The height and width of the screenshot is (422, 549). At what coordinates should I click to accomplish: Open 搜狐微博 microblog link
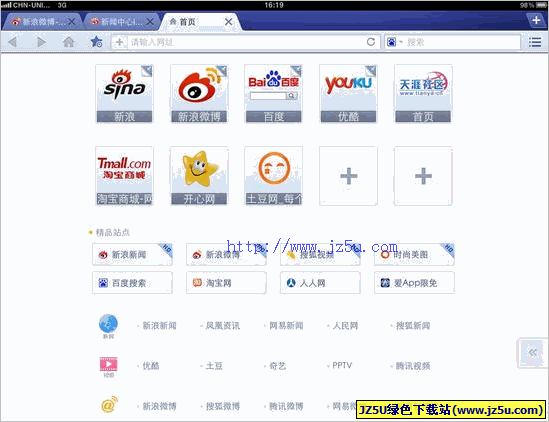point(223,406)
